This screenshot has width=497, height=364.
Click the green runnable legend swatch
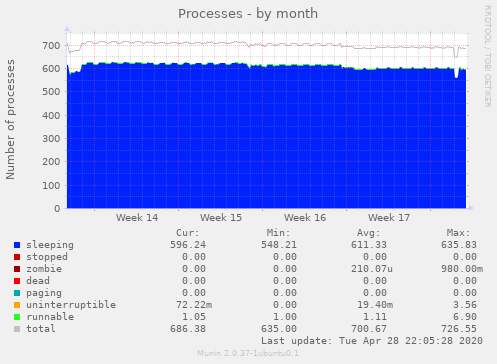tap(17, 317)
